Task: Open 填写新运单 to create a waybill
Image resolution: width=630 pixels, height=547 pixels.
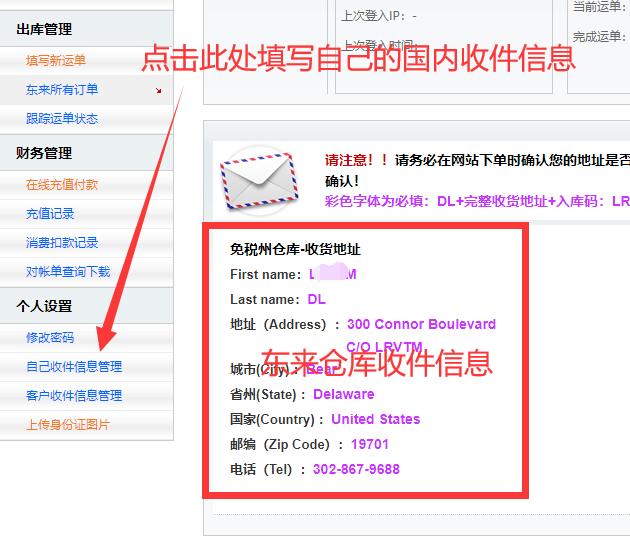Action: coord(56,61)
